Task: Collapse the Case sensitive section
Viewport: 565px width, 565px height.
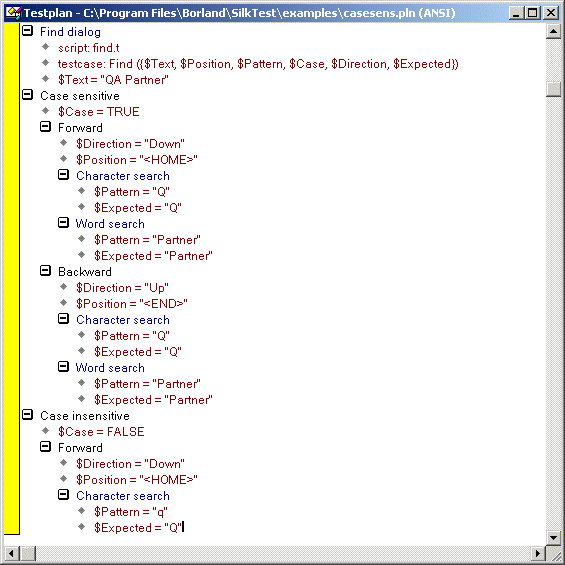Action: click(27, 95)
